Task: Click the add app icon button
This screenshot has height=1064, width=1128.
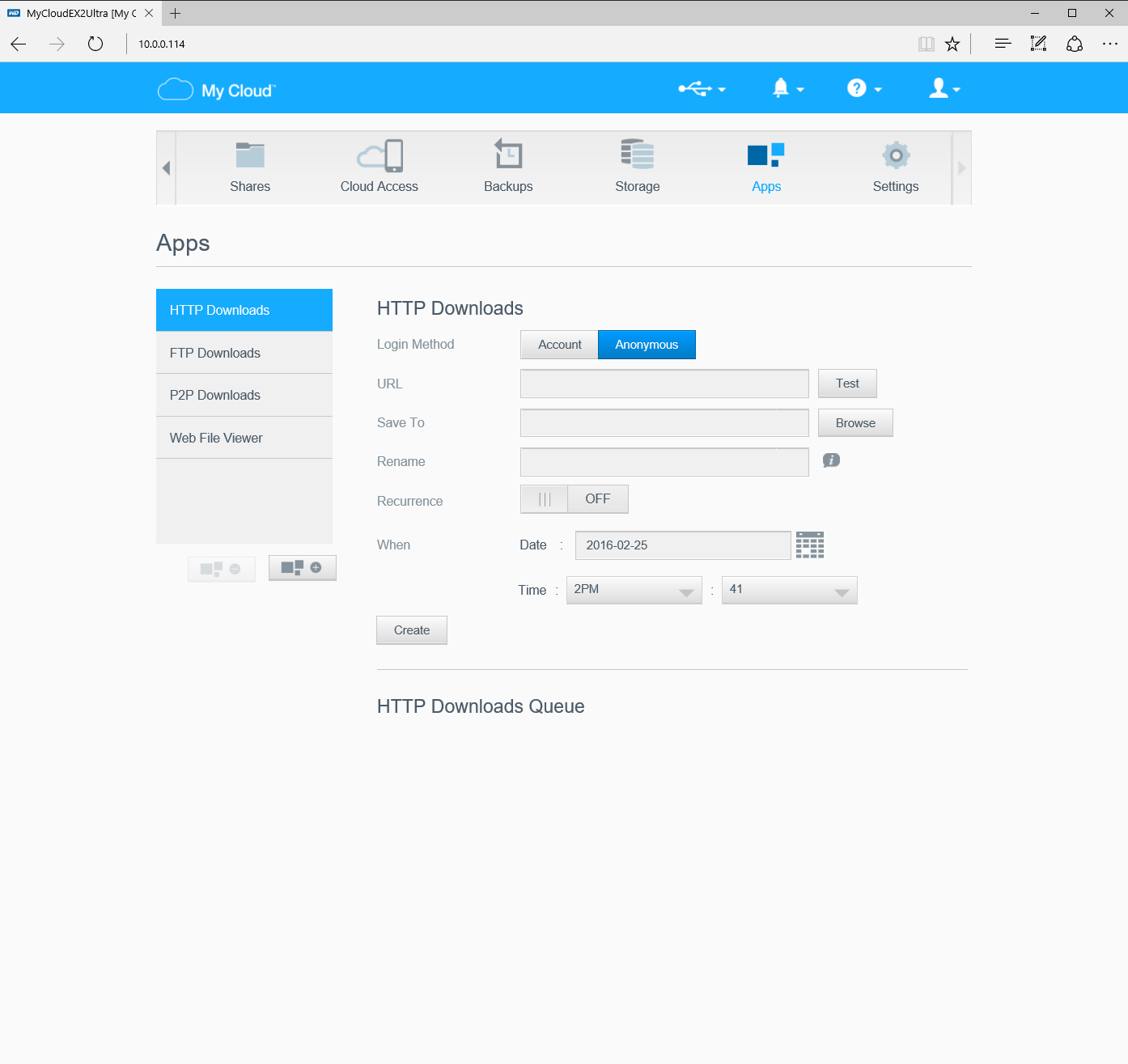Action: point(302,568)
